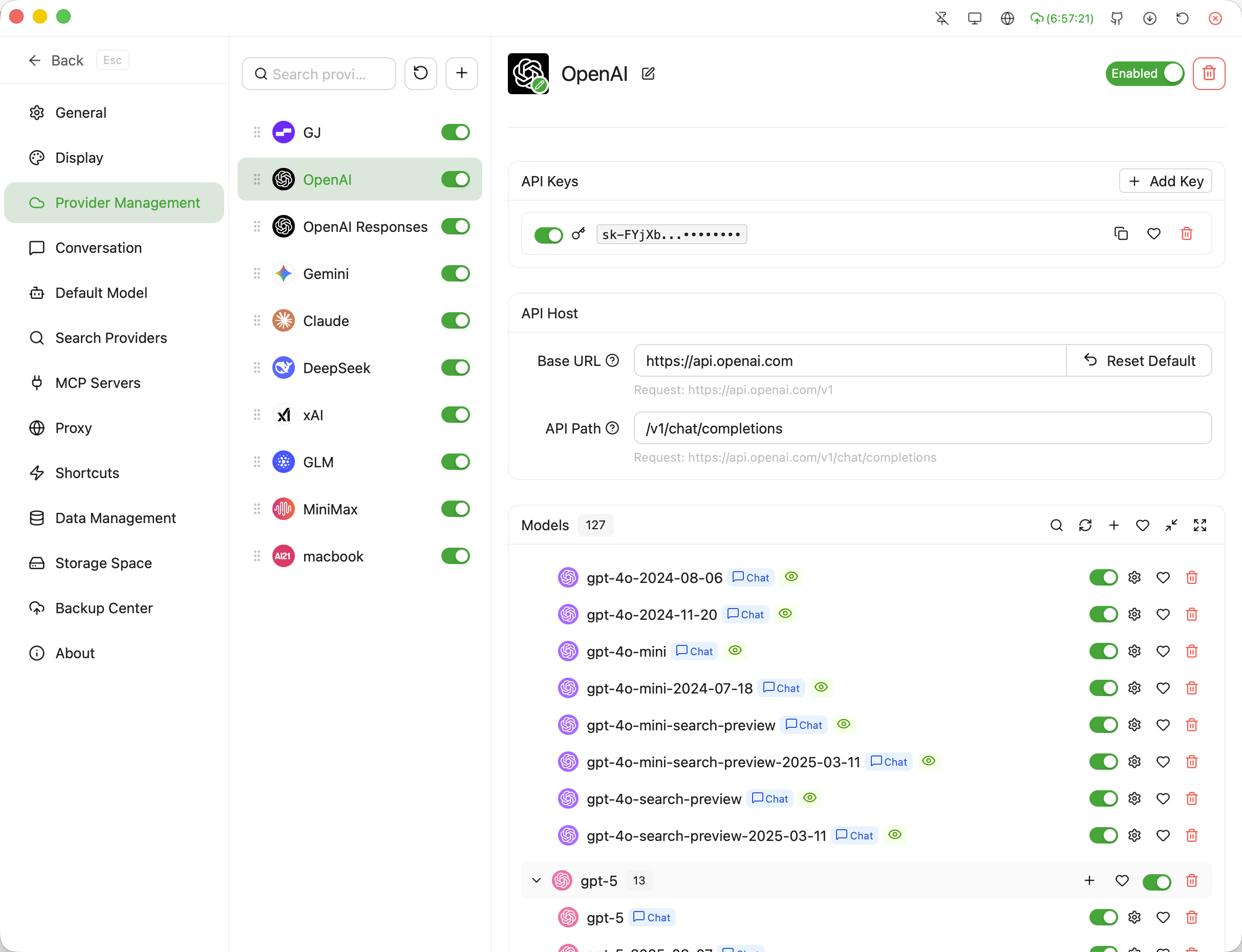Copy the sk-FYjXb API key
This screenshot has height=952, width=1242.
1121,233
